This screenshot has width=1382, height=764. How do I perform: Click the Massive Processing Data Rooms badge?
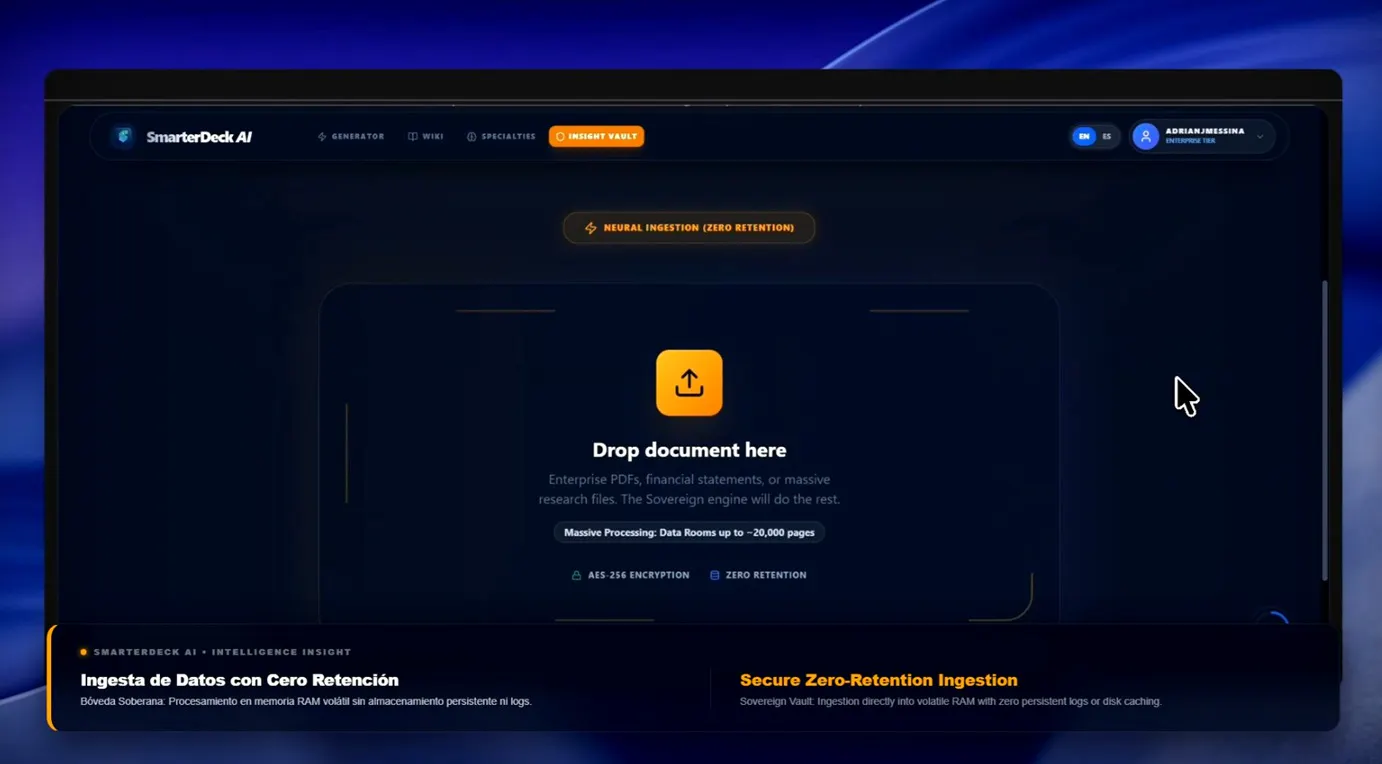click(x=689, y=532)
